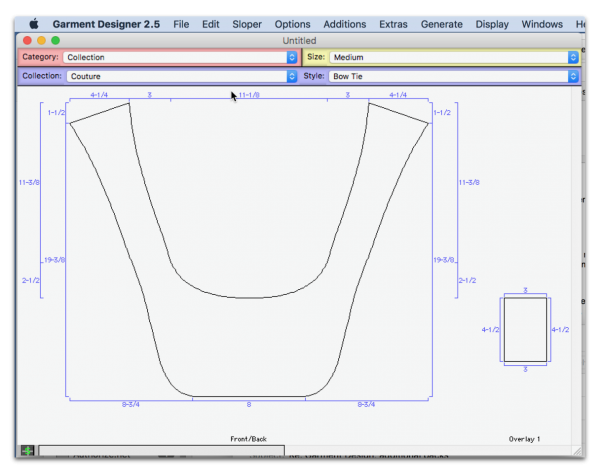The image size is (600, 474).
Task: Expand the Size dropdown showing Medium
Action: [454, 57]
